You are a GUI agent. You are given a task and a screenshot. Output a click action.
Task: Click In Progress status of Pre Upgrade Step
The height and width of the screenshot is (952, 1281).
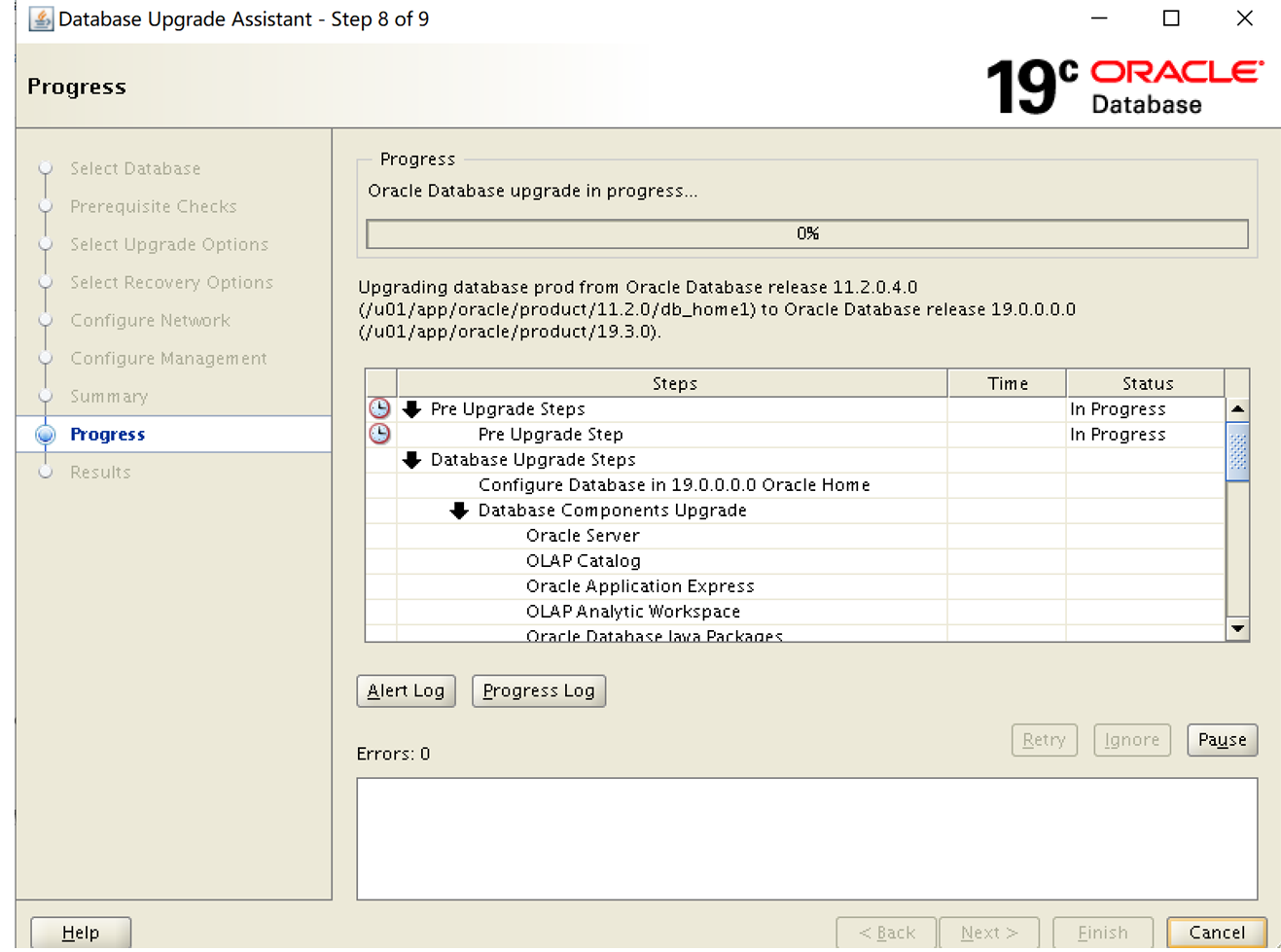click(1118, 435)
